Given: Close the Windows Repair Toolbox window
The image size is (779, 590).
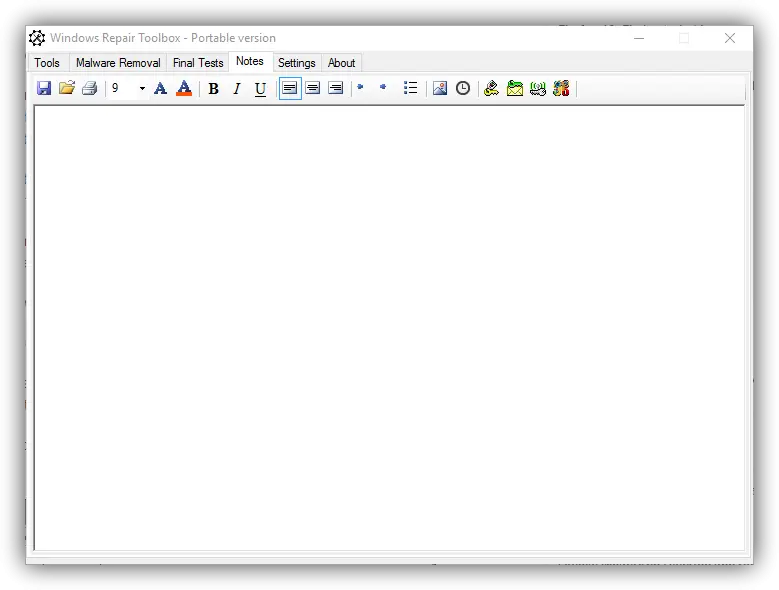Looking at the screenshot, I should (729, 38).
